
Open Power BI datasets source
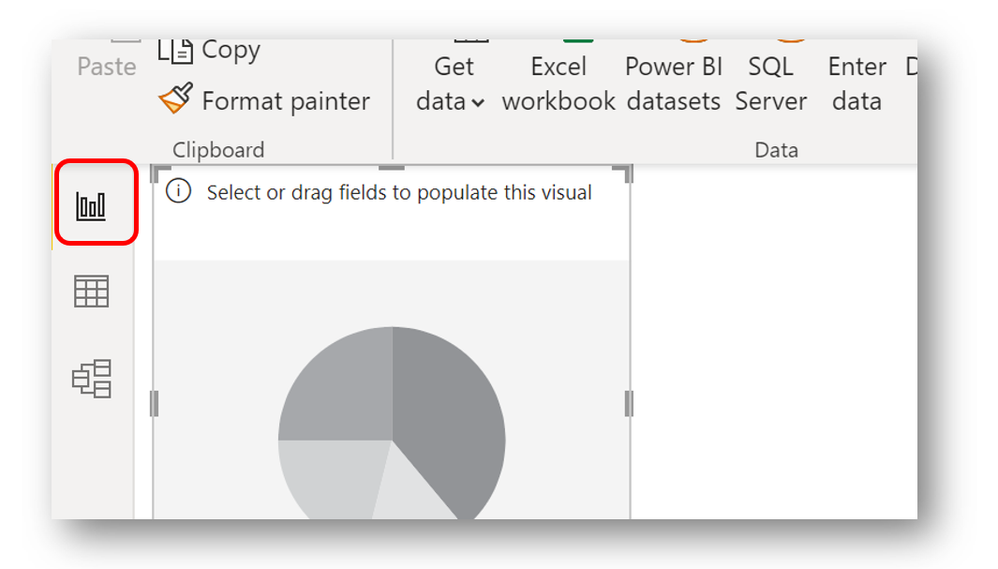pos(672,83)
